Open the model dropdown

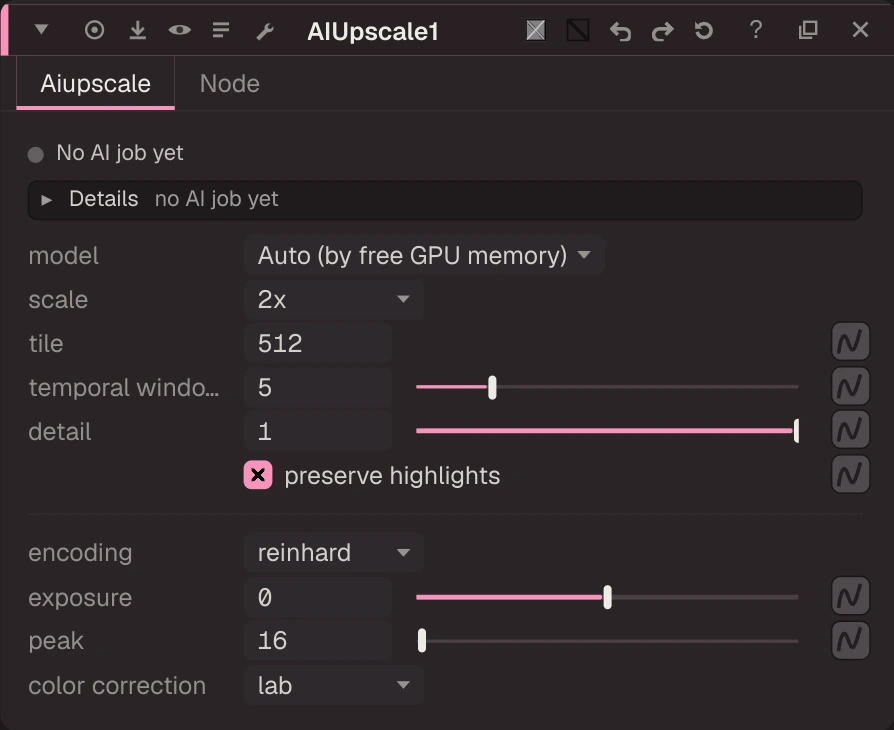pyautogui.click(x=424, y=256)
